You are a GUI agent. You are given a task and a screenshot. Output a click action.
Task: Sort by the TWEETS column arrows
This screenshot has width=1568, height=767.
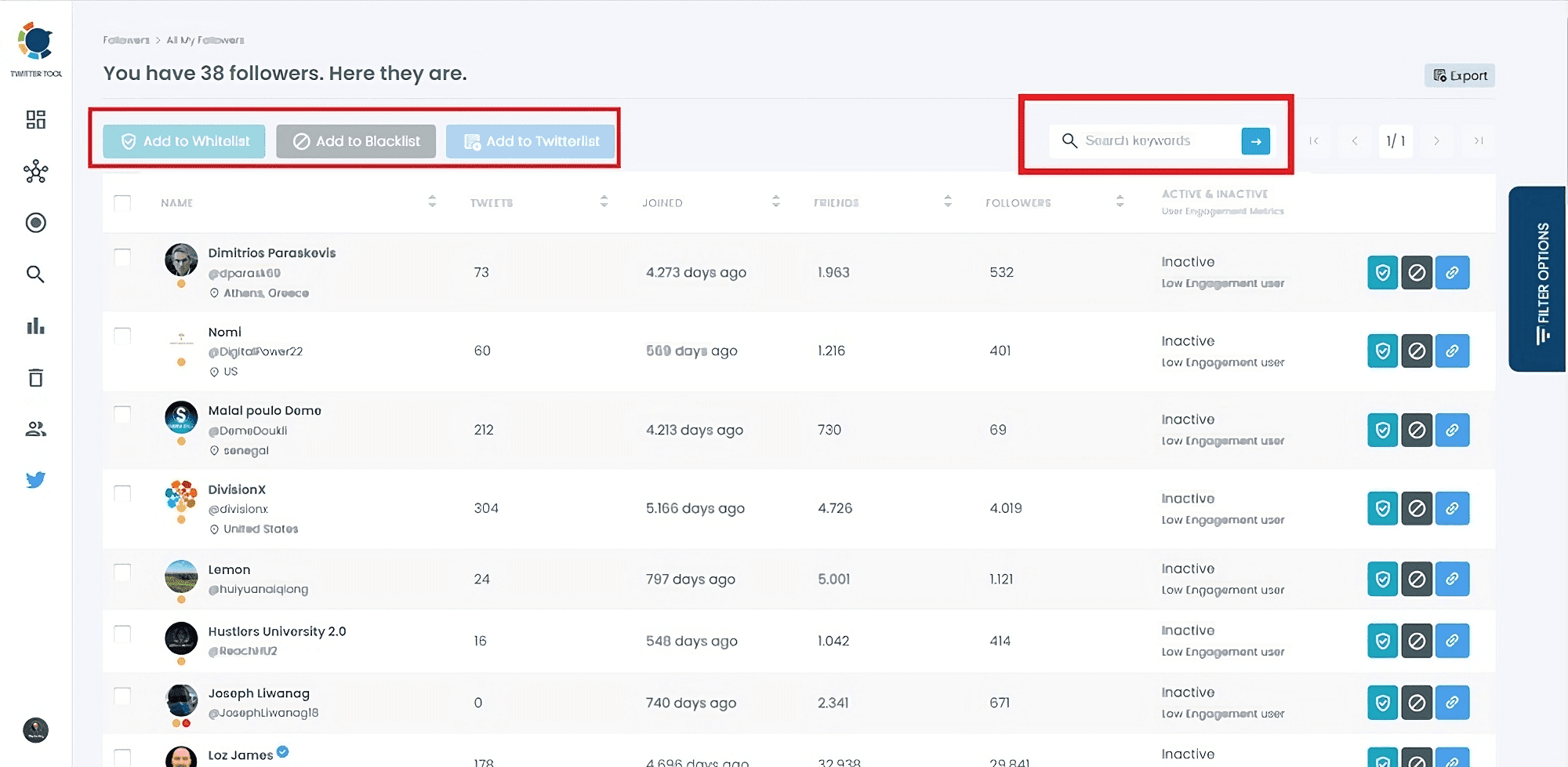click(x=604, y=202)
